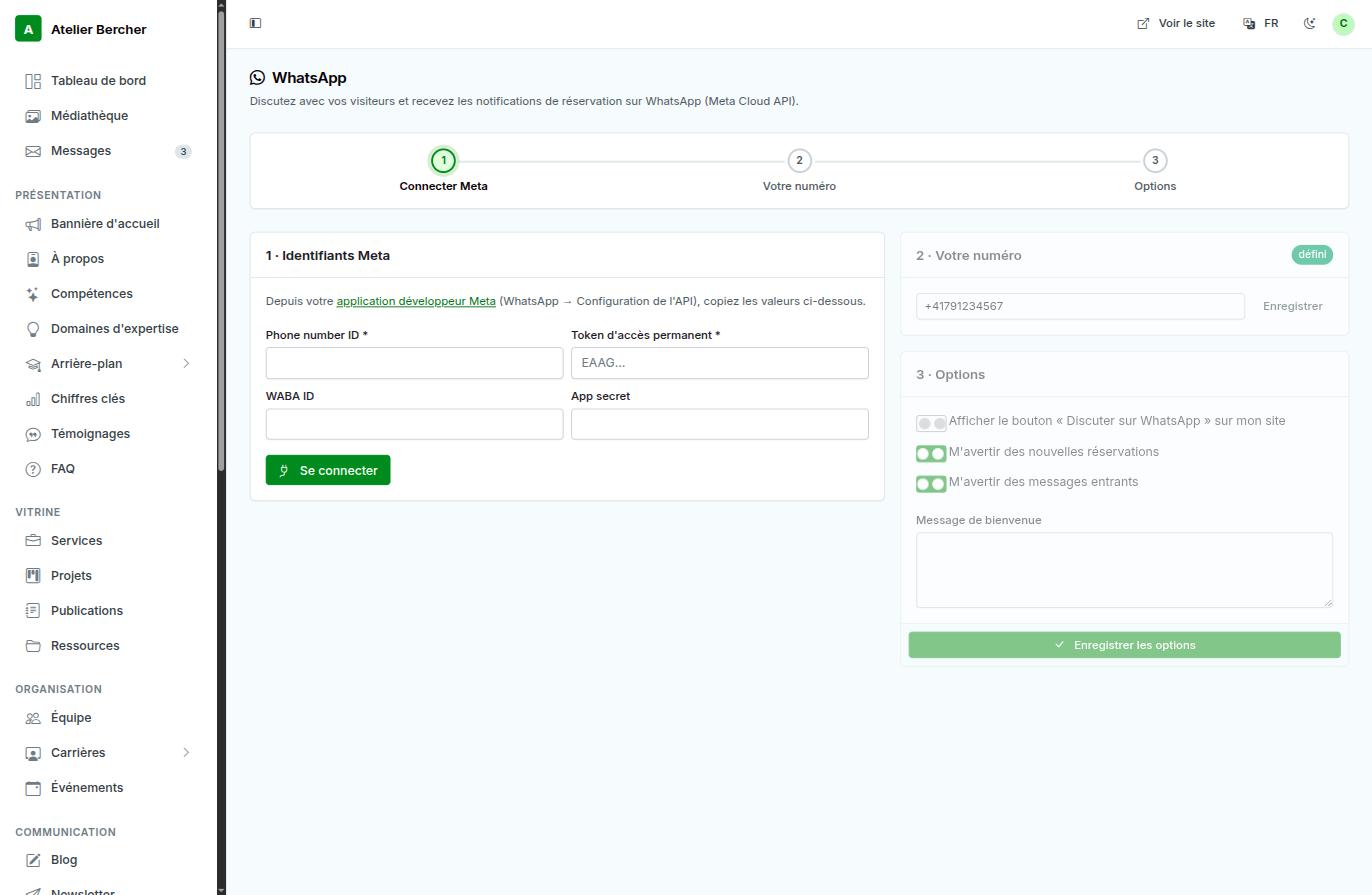
Task: Open Témoignages in sidebar
Action: pyautogui.click(x=107, y=434)
